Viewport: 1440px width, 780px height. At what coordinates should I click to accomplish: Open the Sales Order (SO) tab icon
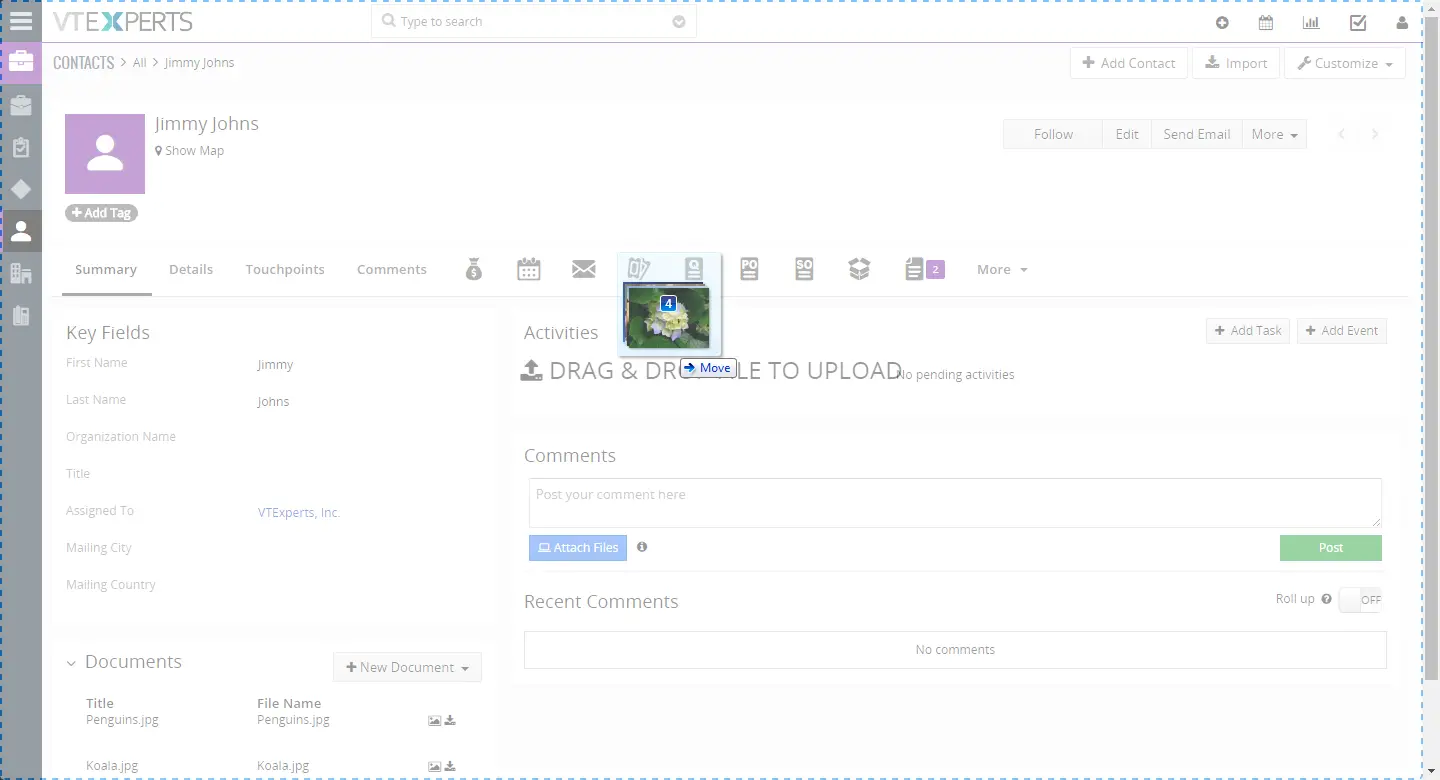point(804,269)
